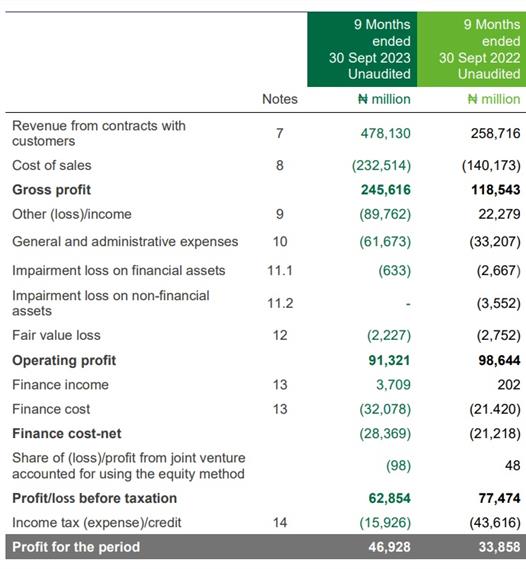Click the 2023 revenue value 478,130

click(x=385, y=133)
